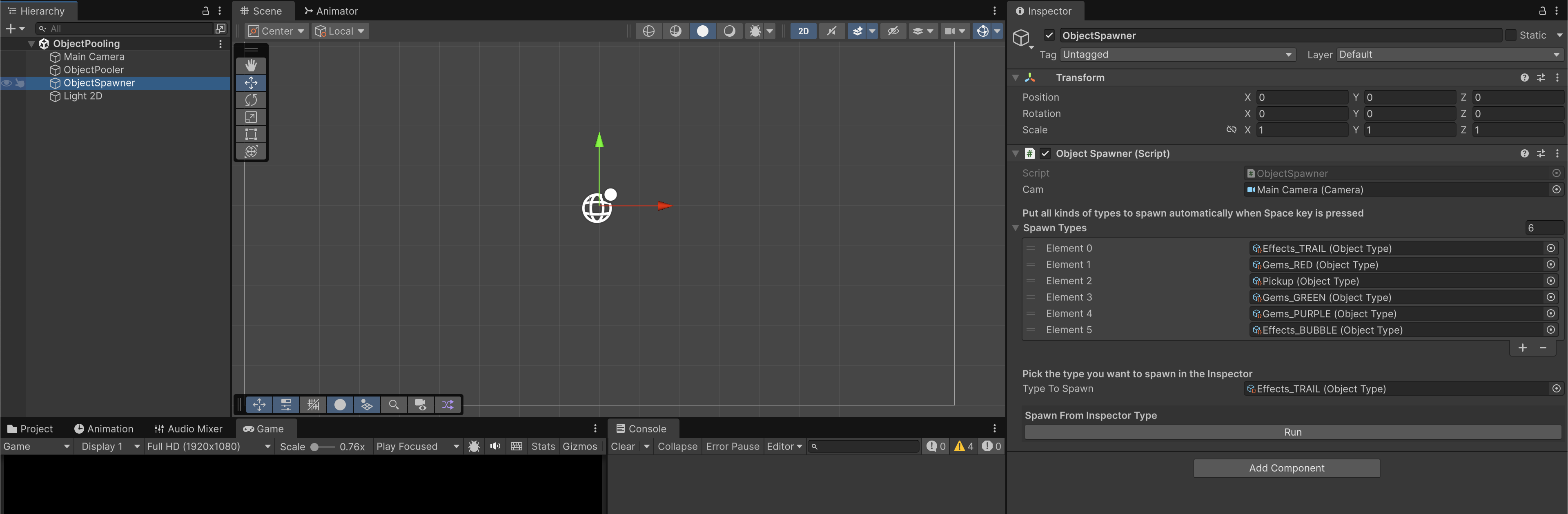Screen dimensions: 1568x514
Task: Lock the Inspector panel
Action: (x=1542, y=11)
